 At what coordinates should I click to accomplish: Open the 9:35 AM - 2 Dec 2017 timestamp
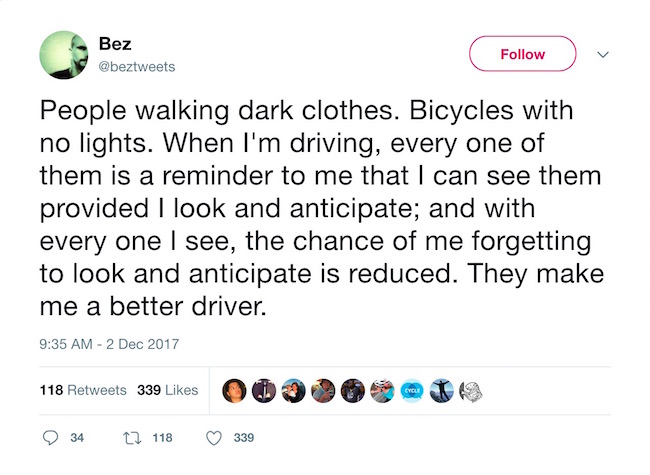tap(109, 344)
